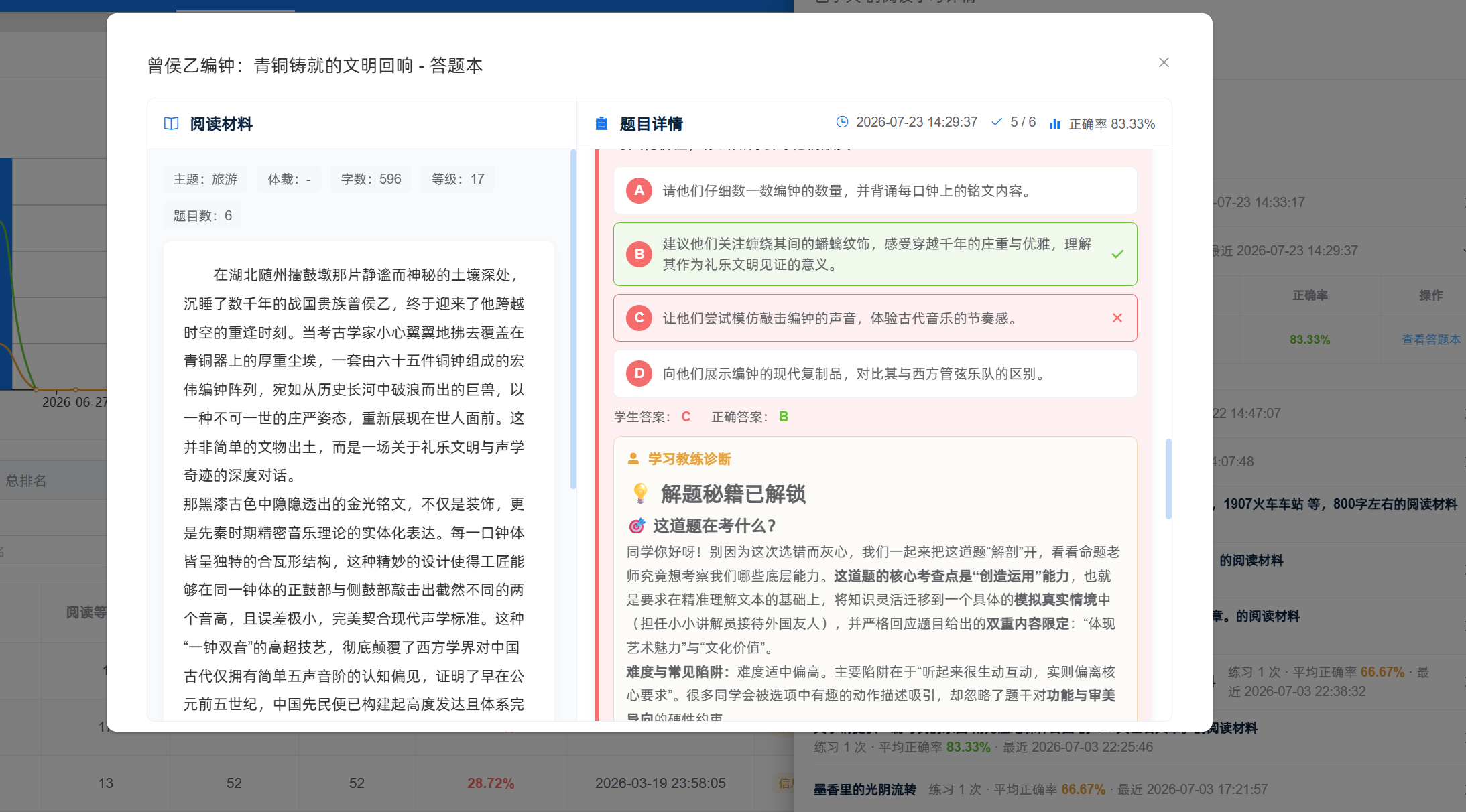Click the timestamp 2026-07-23 14:29:37 in header
Viewport: 1466px width, 812px height.
click(x=916, y=122)
